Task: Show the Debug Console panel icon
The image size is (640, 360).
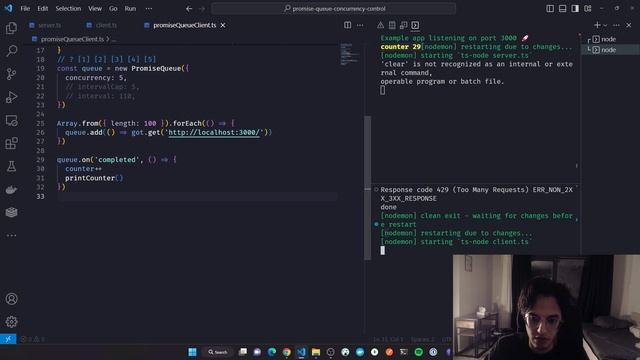Action: [x=404, y=25]
